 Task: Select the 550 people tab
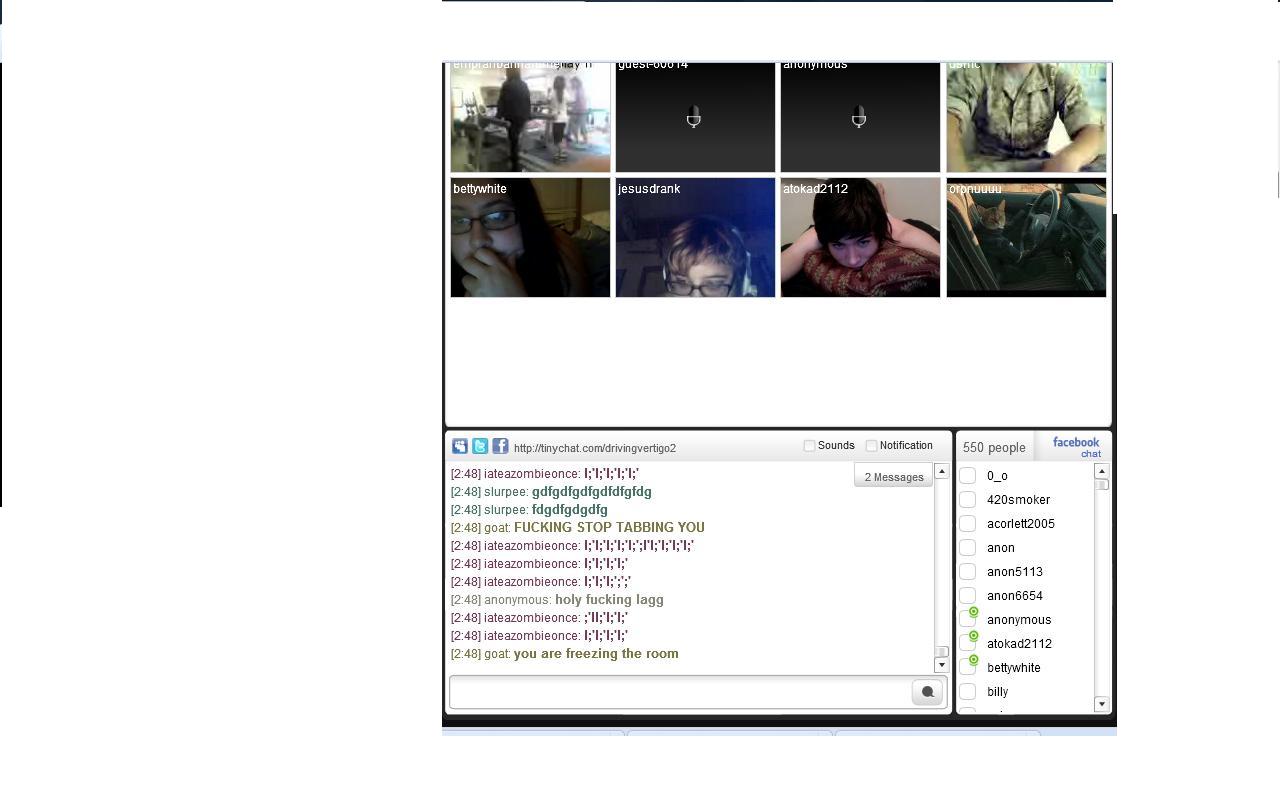point(994,448)
